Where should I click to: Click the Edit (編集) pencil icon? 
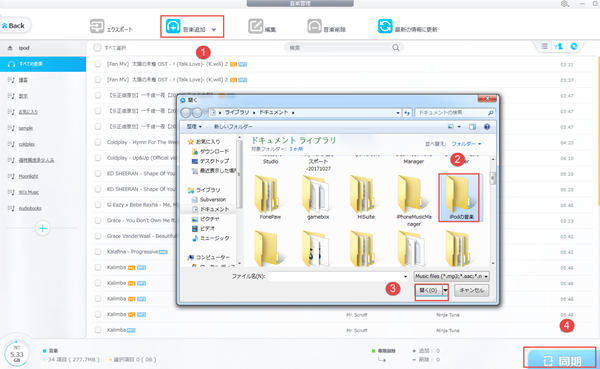coord(256,26)
